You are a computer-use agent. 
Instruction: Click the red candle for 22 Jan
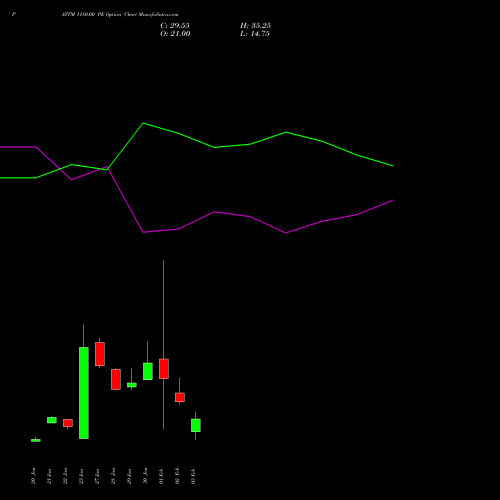coord(68,423)
